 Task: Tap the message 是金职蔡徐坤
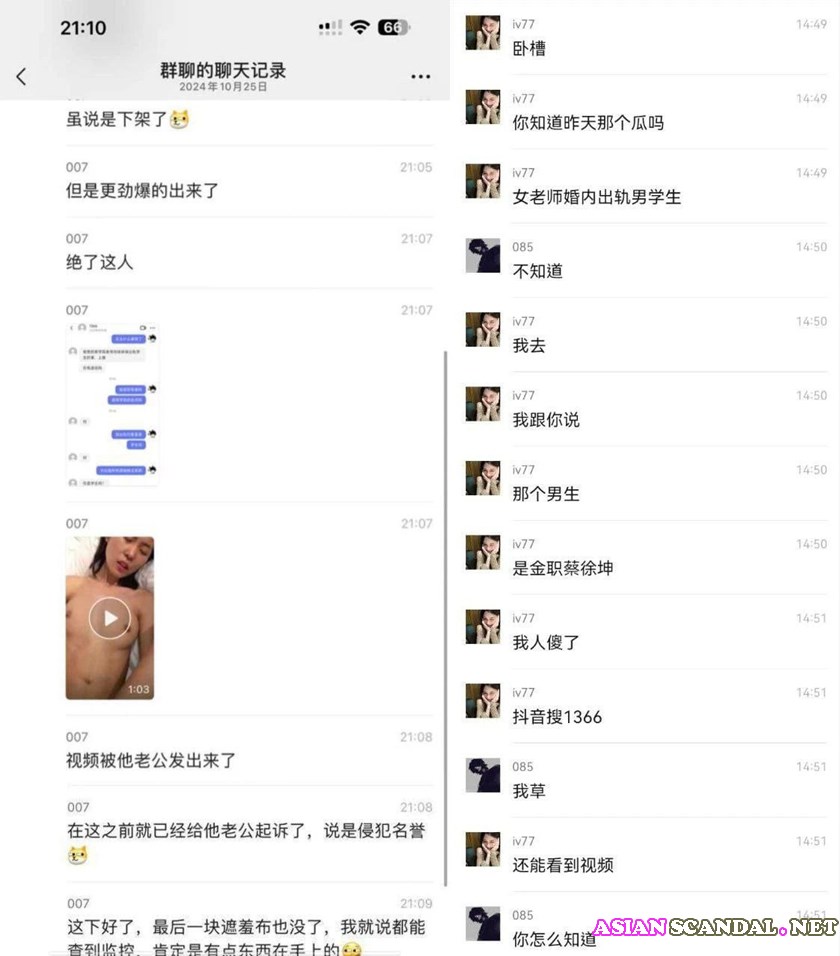(x=563, y=568)
